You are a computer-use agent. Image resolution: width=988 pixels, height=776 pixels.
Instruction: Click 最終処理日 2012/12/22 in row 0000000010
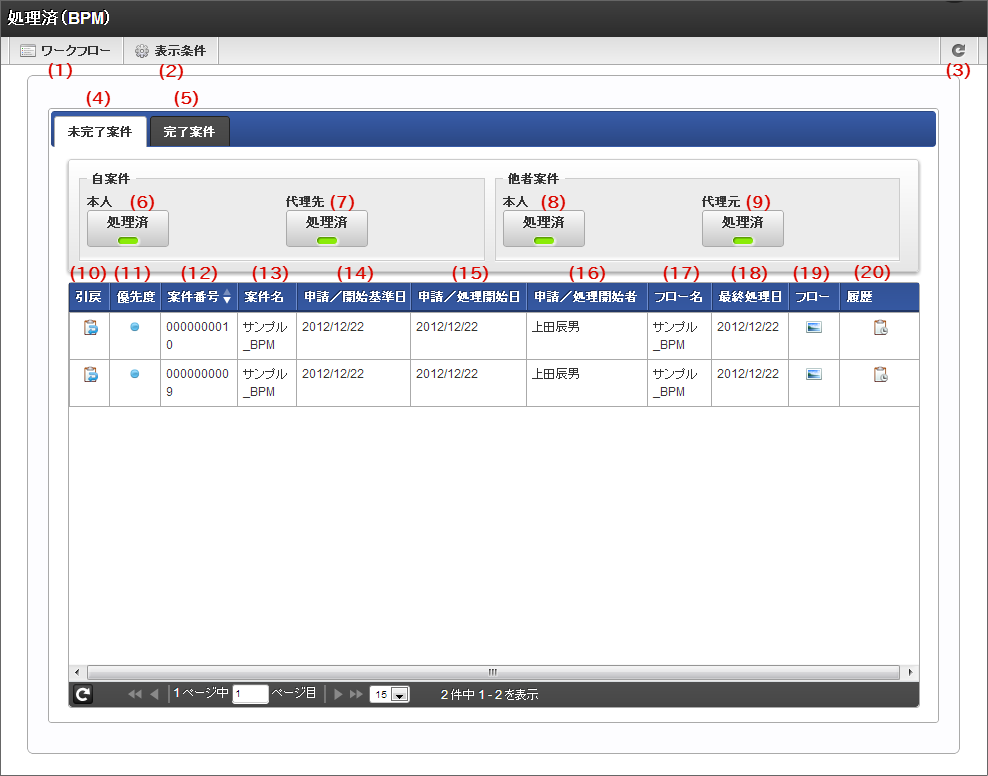pos(748,327)
